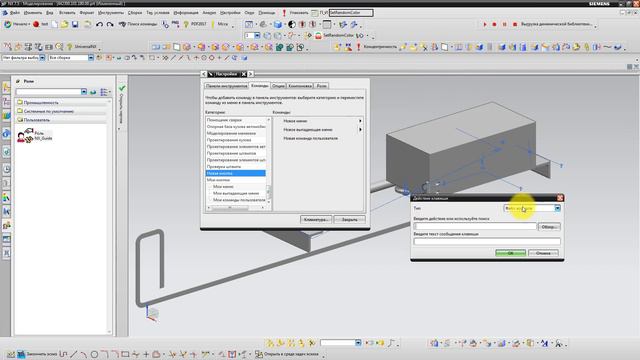640x360 pixels.
Task: Click the Клавиатура... button
Action: tap(316, 220)
